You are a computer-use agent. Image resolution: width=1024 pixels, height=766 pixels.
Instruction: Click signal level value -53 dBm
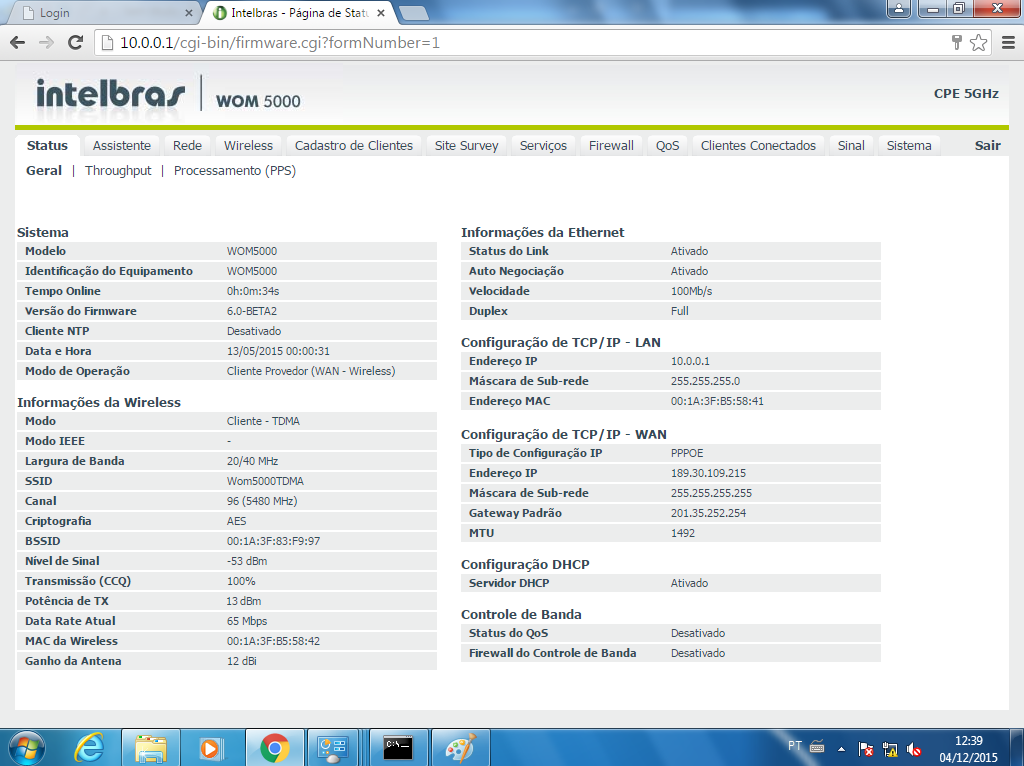point(247,561)
